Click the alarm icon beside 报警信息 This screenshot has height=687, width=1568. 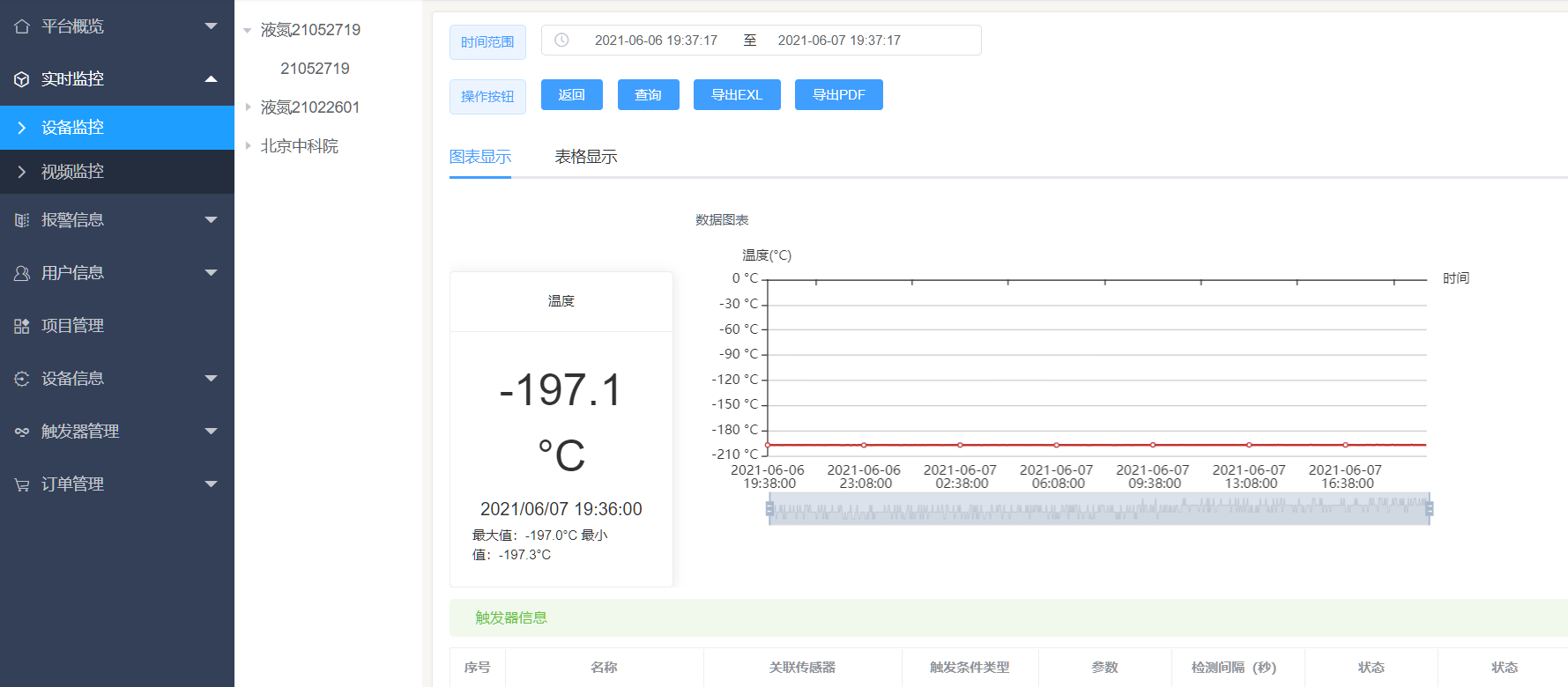[22, 220]
